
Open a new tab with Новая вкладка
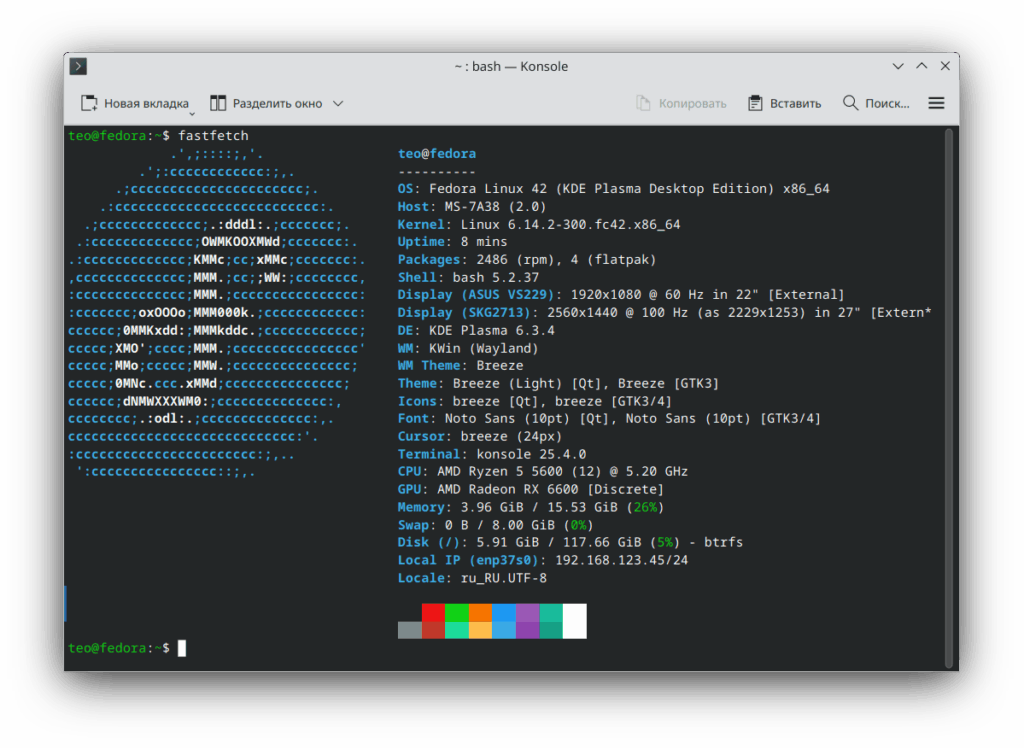pos(135,103)
